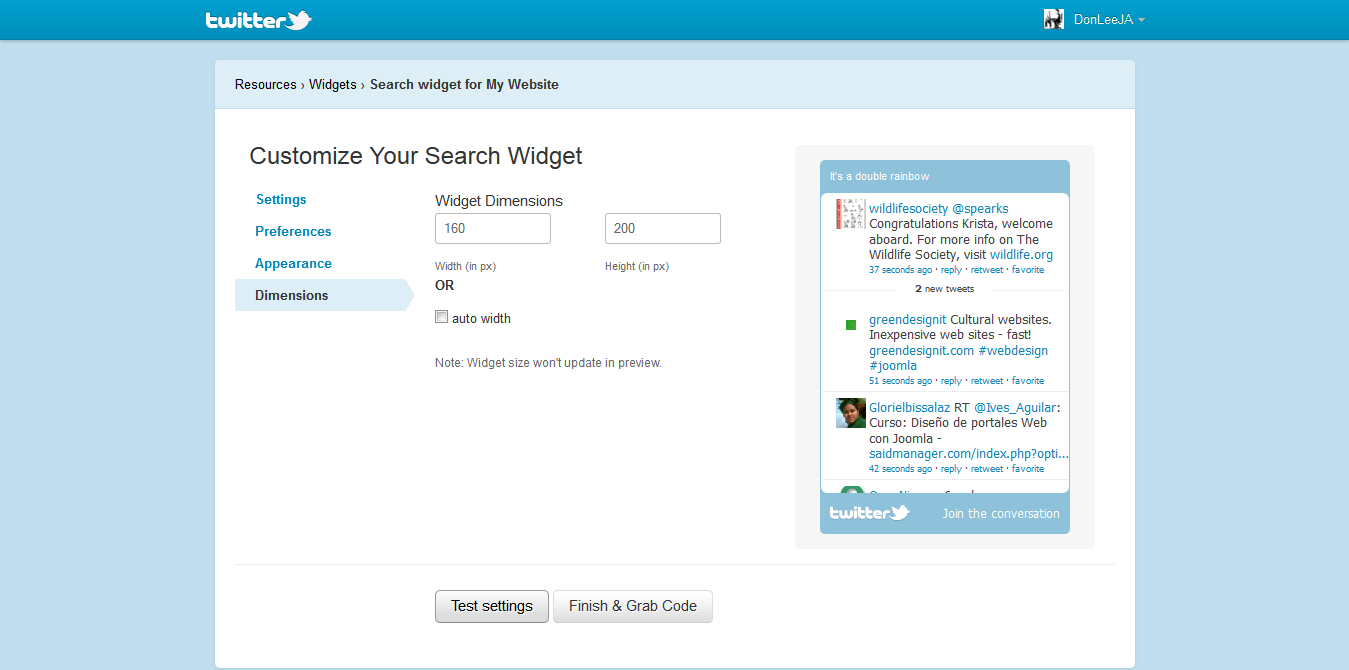
Task: Click Finish & Grab Code button
Action: [x=633, y=606]
